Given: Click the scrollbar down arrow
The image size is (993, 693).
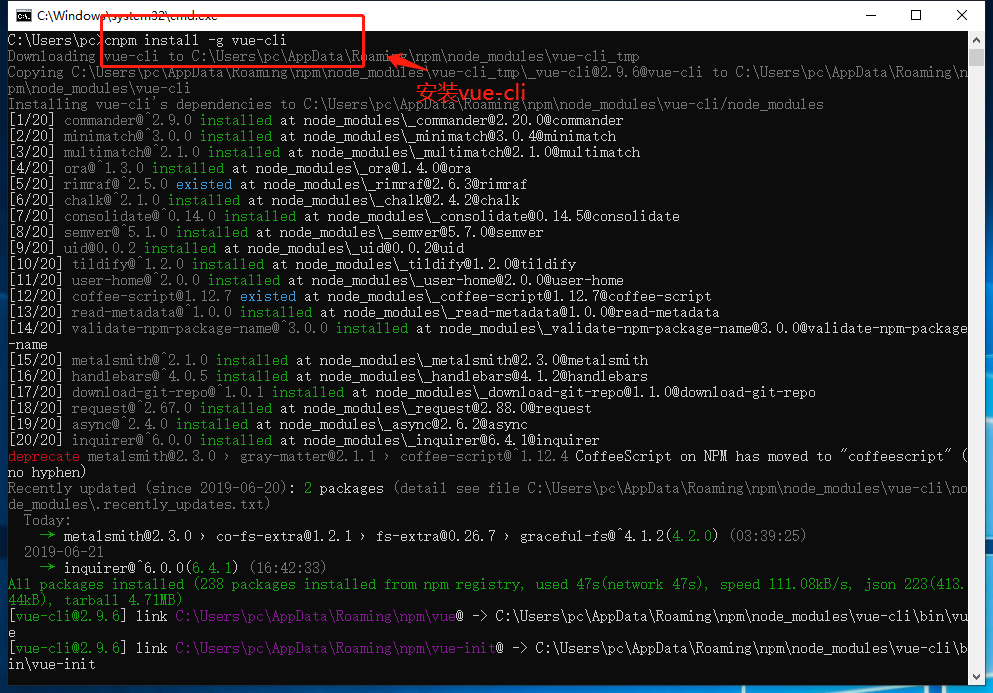Looking at the screenshot, I should coord(976,677).
